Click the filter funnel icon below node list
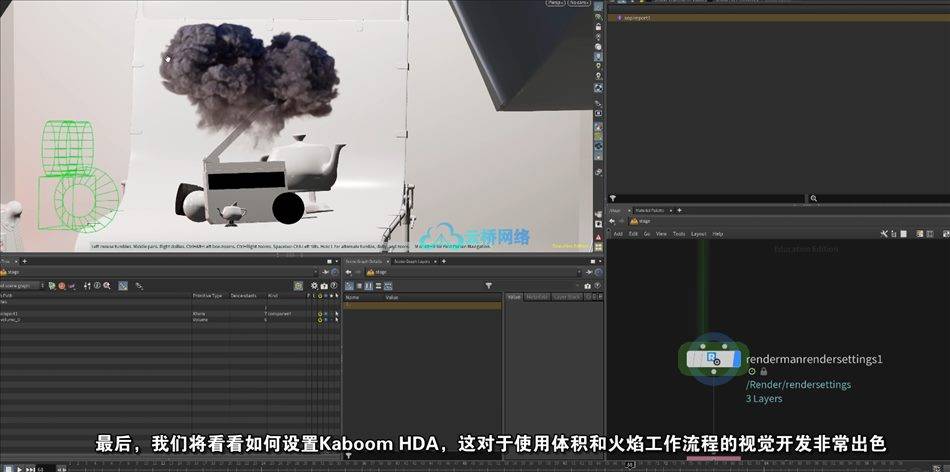Image resolution: width=950 pixels, height=472 pixels. pyautogui.click(x=613, y=198)
